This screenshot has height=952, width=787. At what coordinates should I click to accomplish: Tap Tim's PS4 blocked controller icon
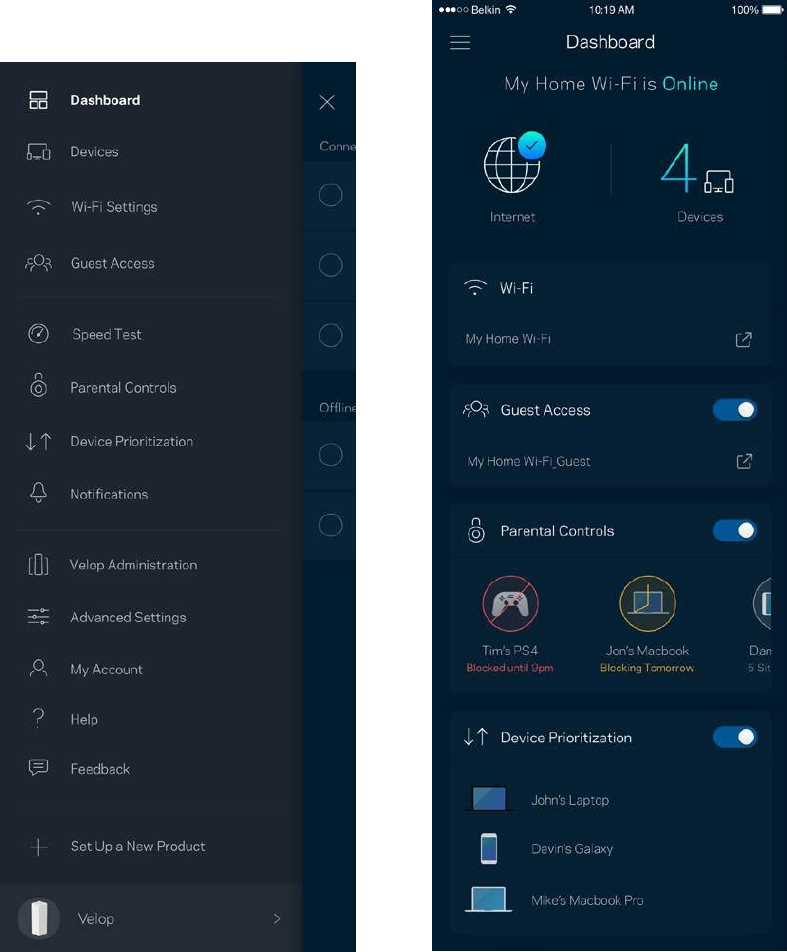510,604
